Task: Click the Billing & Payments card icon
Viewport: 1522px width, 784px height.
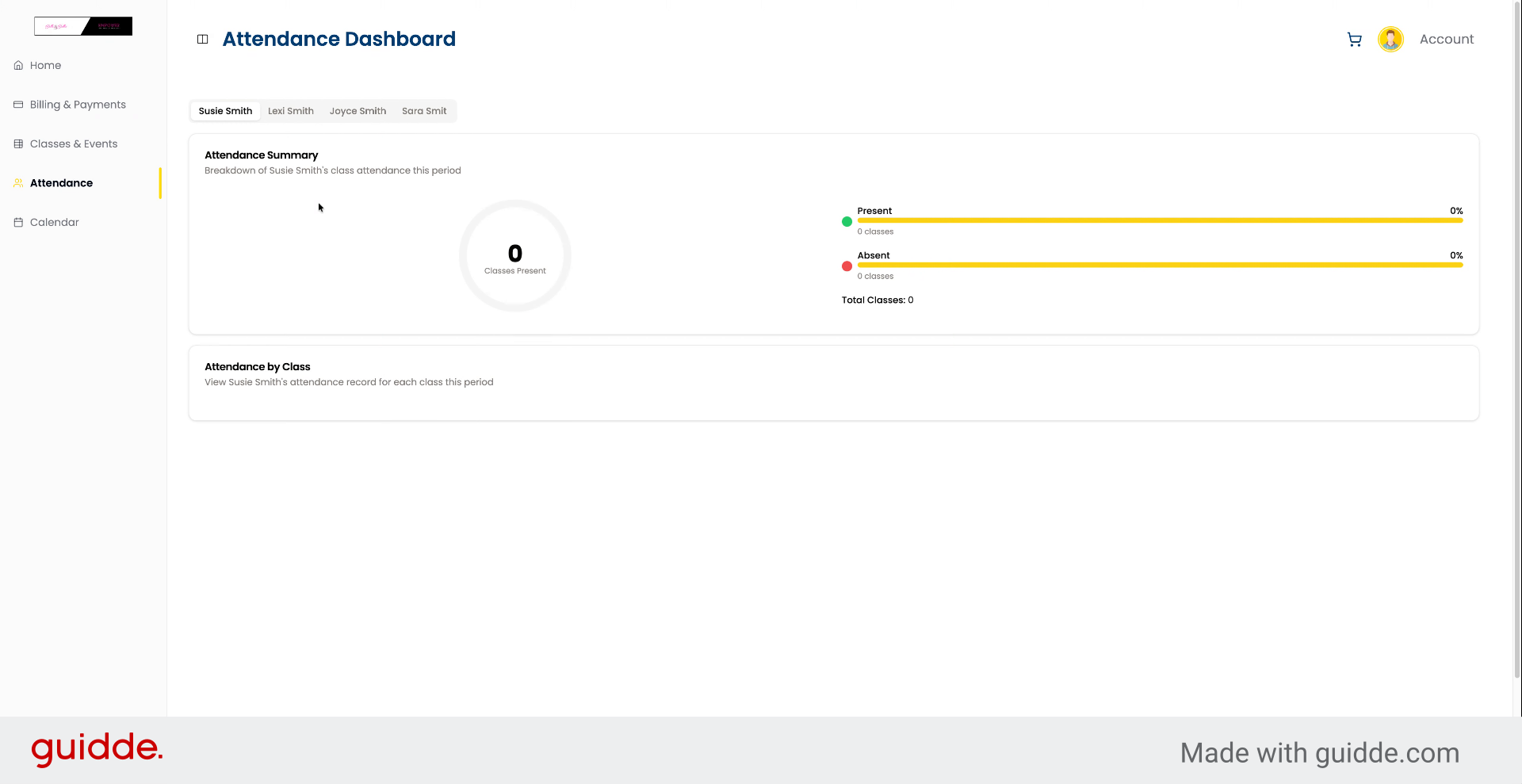Action: point(18,105)
